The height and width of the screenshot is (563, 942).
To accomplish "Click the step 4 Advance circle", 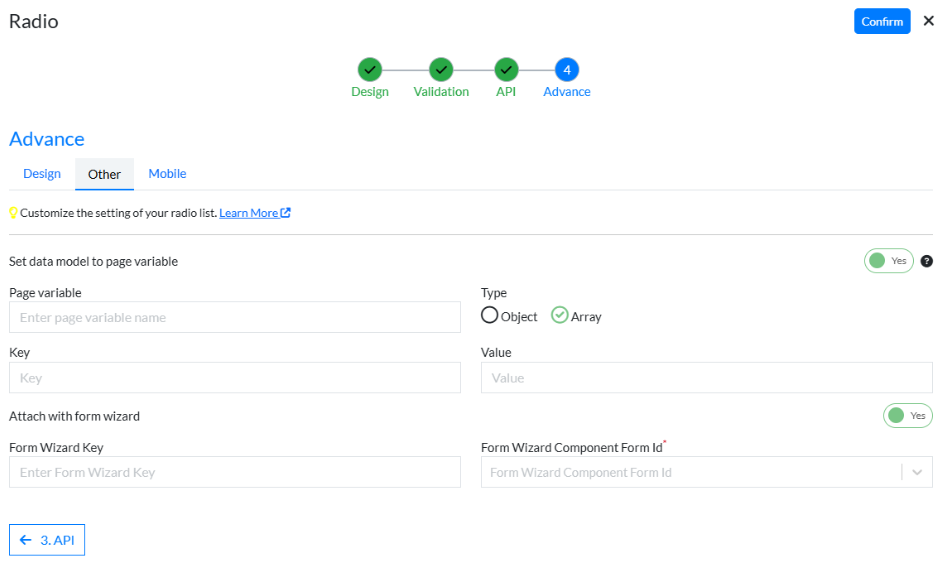I will (567, 70).
